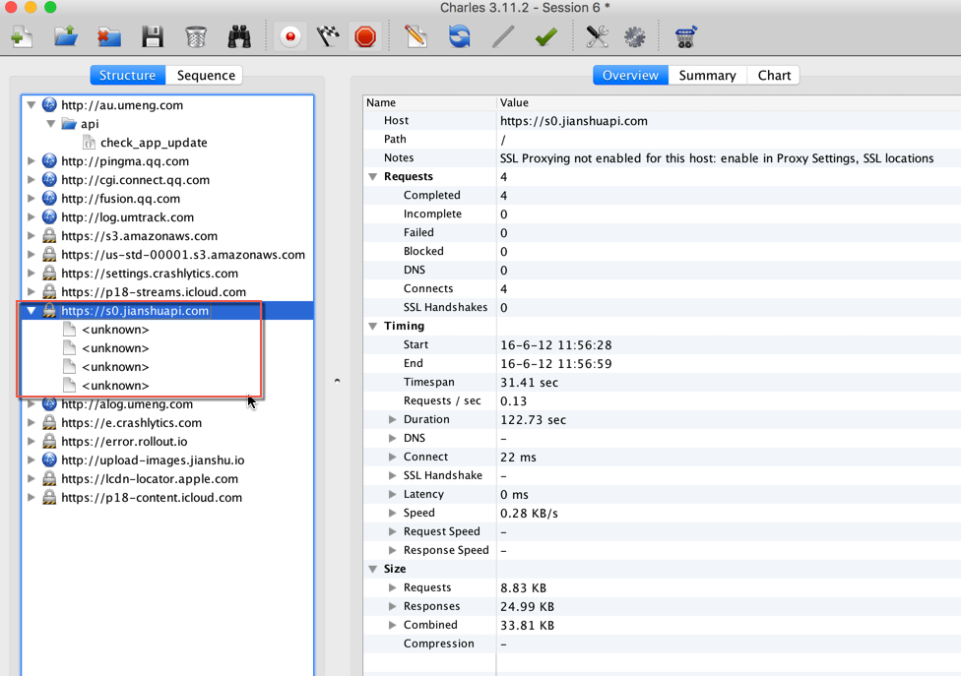Click the Settings gear icon in the toolbar
Screen dimensions: 964x679
click(635, 37)
